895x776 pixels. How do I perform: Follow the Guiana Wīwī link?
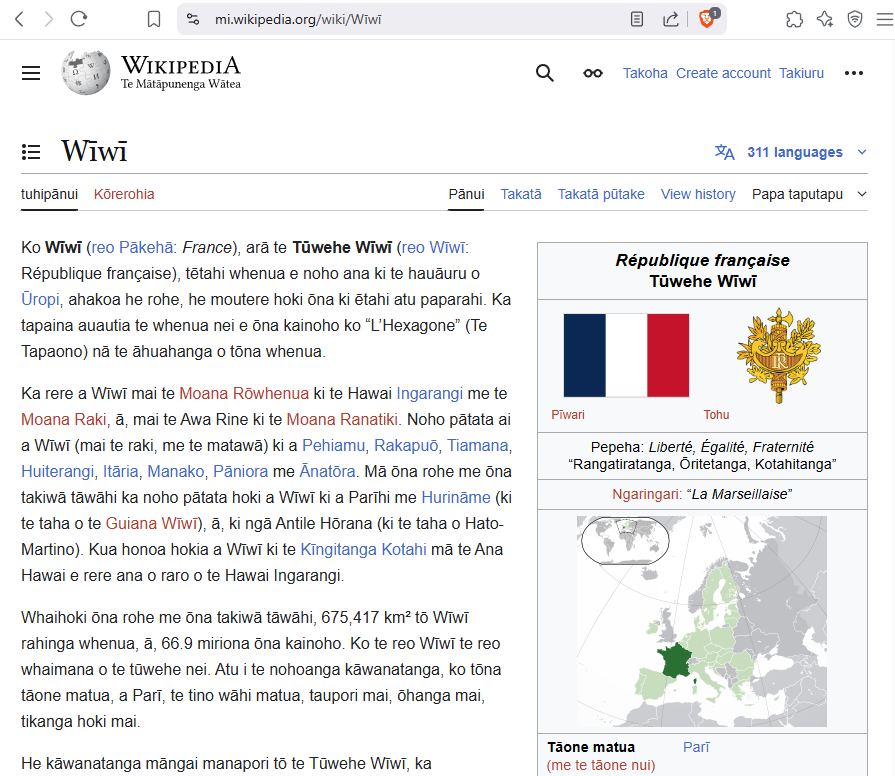(x=151, y=524)
